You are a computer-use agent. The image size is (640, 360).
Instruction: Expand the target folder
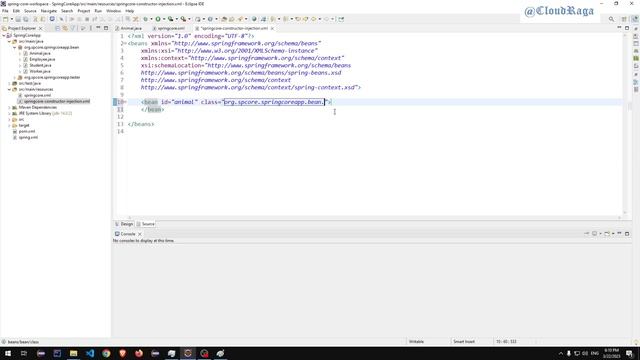[x=9, y=125]
